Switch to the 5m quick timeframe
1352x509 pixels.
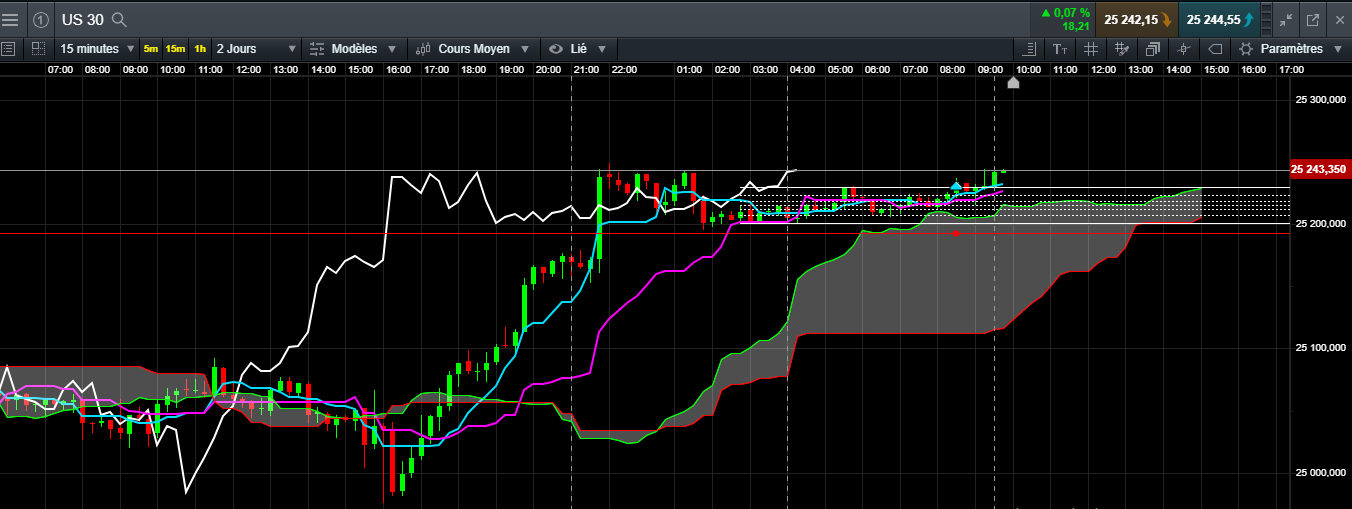(x=151, y=49)
